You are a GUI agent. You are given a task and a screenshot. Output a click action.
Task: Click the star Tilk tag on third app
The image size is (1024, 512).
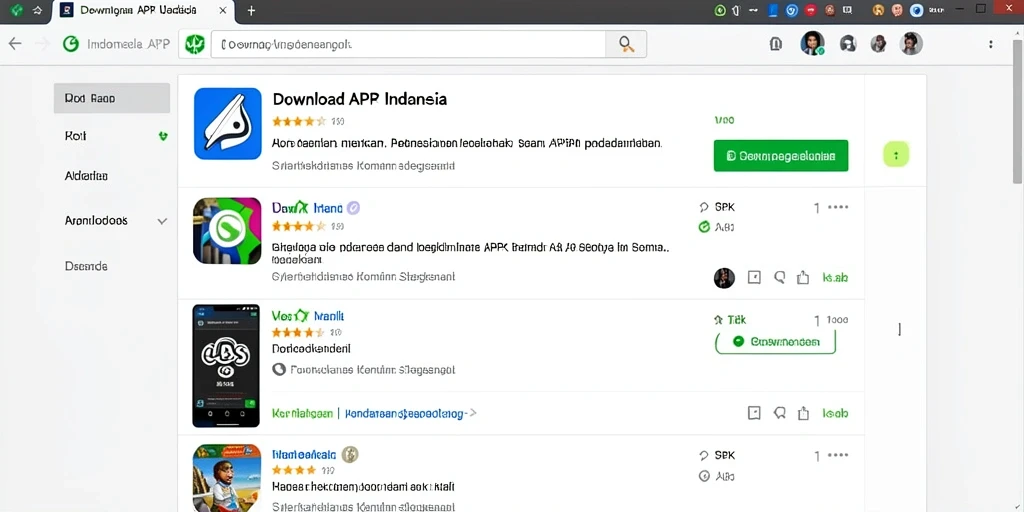tap(729, 319)
